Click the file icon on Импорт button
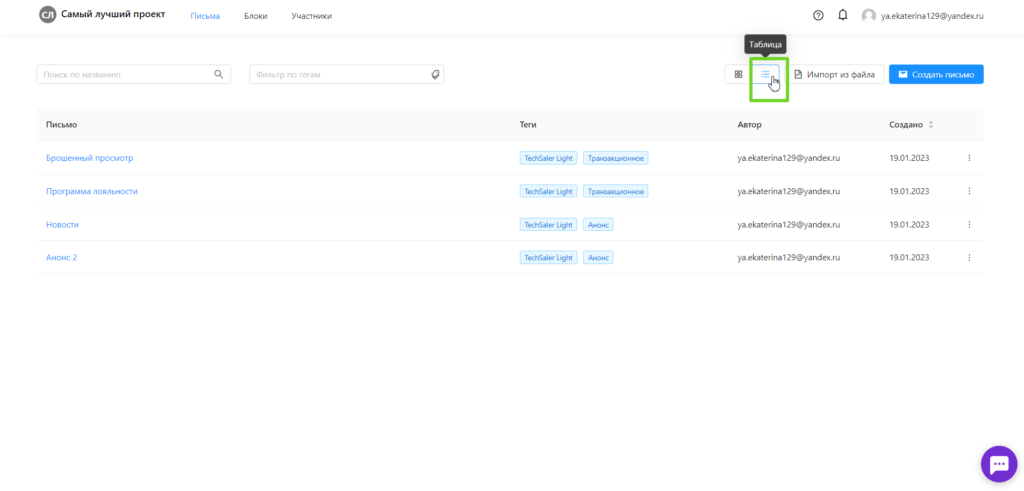The width and height of the screenshot is (1024, 491). pyautogui.click(x=798, y=74)
